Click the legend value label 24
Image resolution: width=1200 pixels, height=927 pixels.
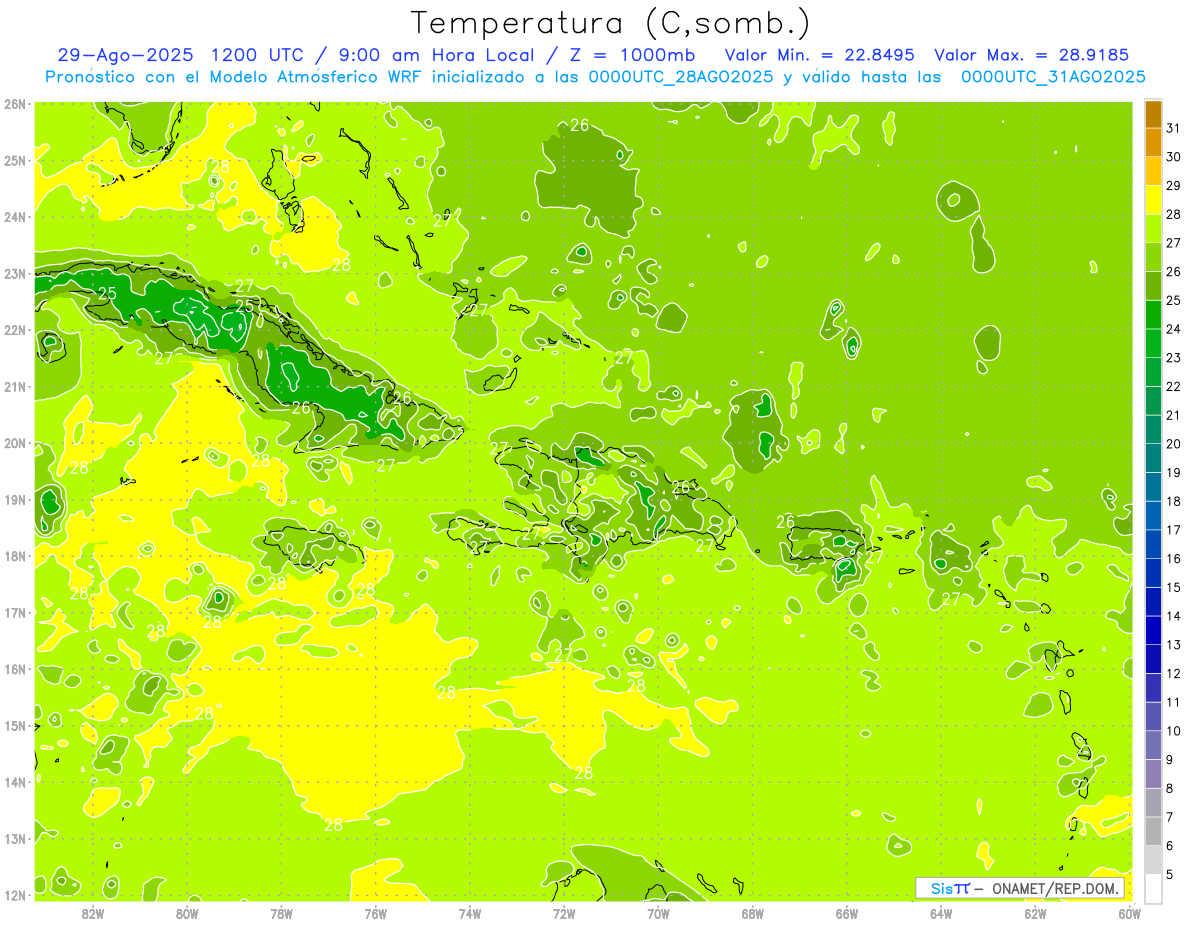coord(1173,329)
